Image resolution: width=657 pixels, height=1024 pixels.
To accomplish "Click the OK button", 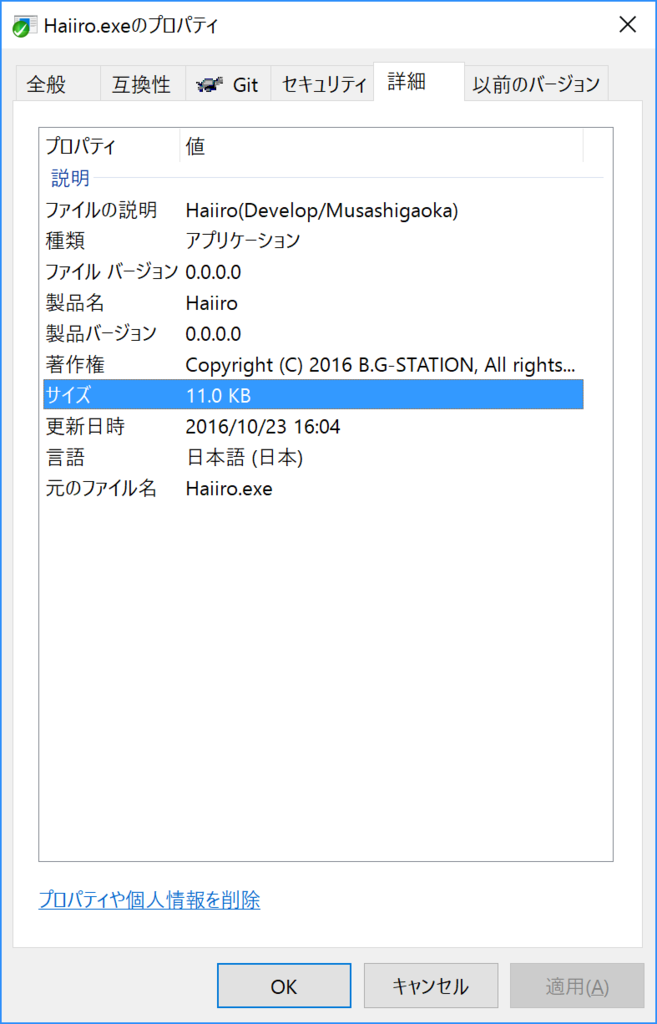I will pos(284,987).
